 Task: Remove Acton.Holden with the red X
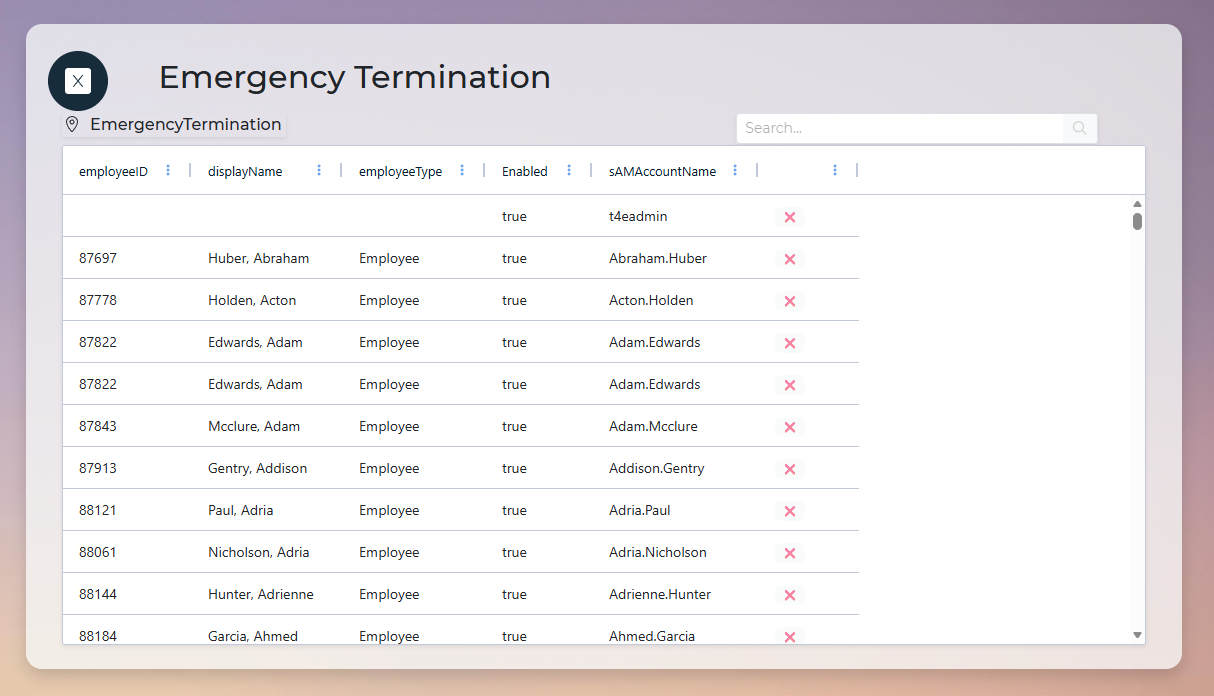click(789, 301)
